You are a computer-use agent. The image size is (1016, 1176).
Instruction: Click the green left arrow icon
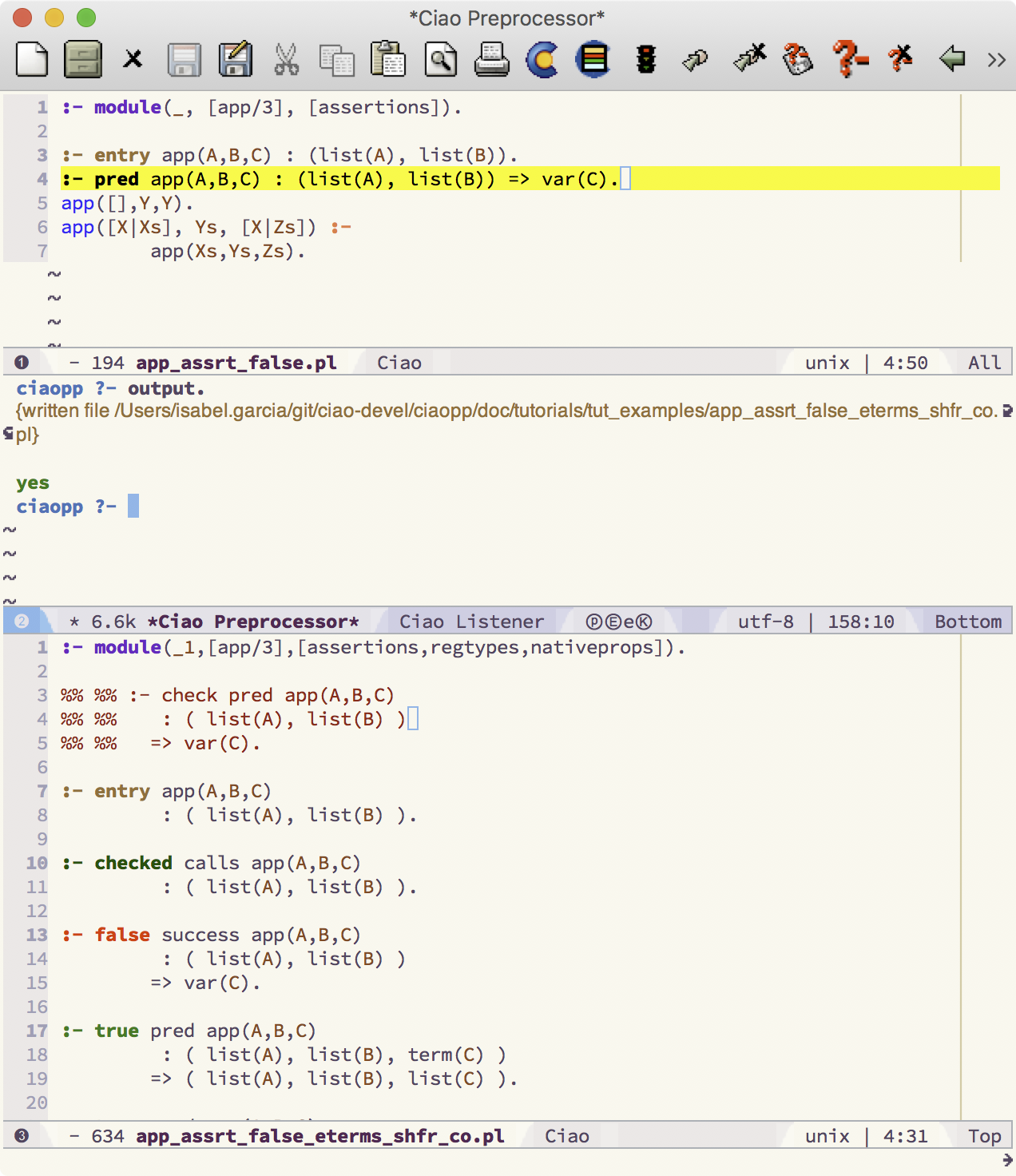click(951, 59)
